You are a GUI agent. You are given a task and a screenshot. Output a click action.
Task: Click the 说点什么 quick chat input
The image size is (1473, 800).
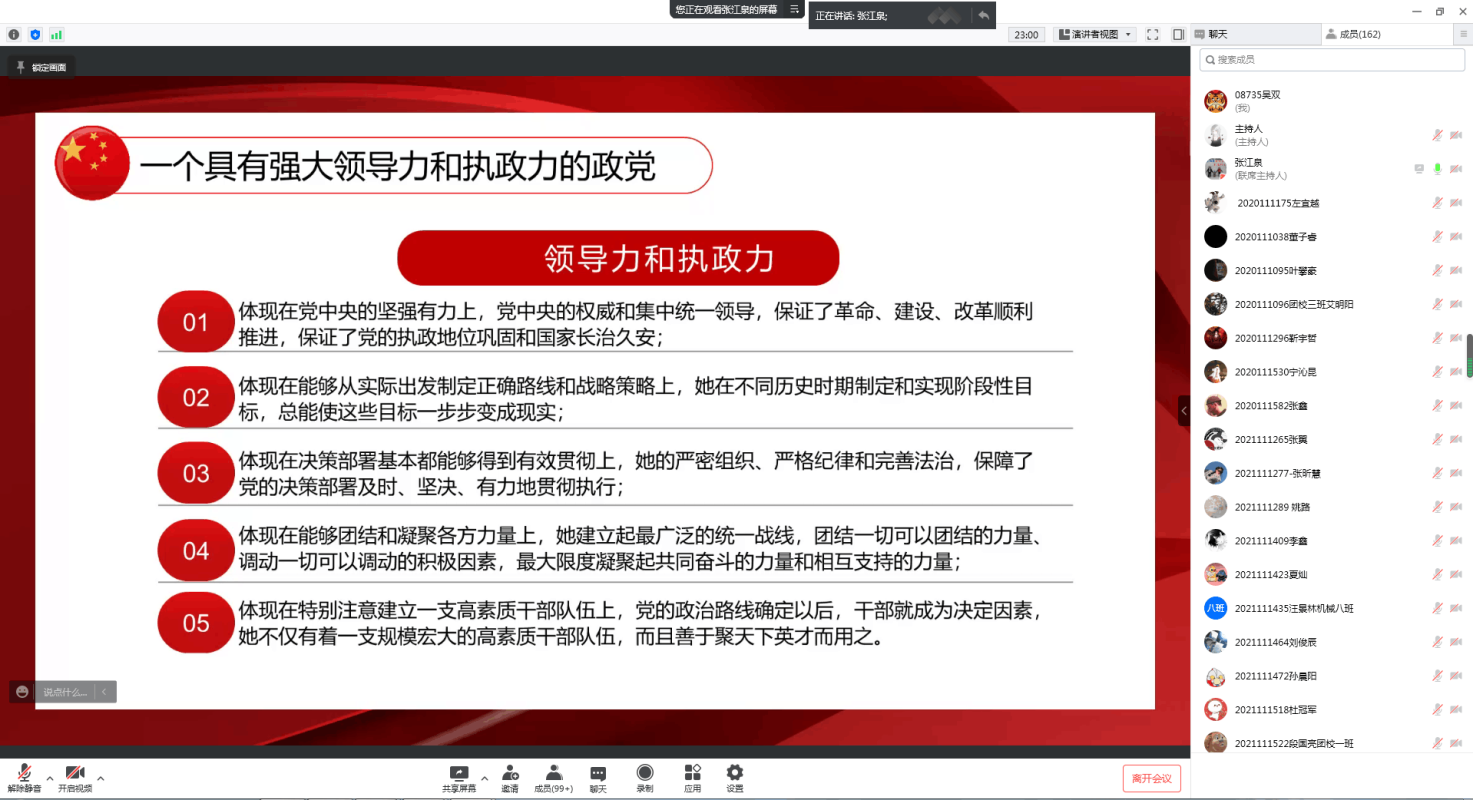pyautogui.click(x=65, y=691)
